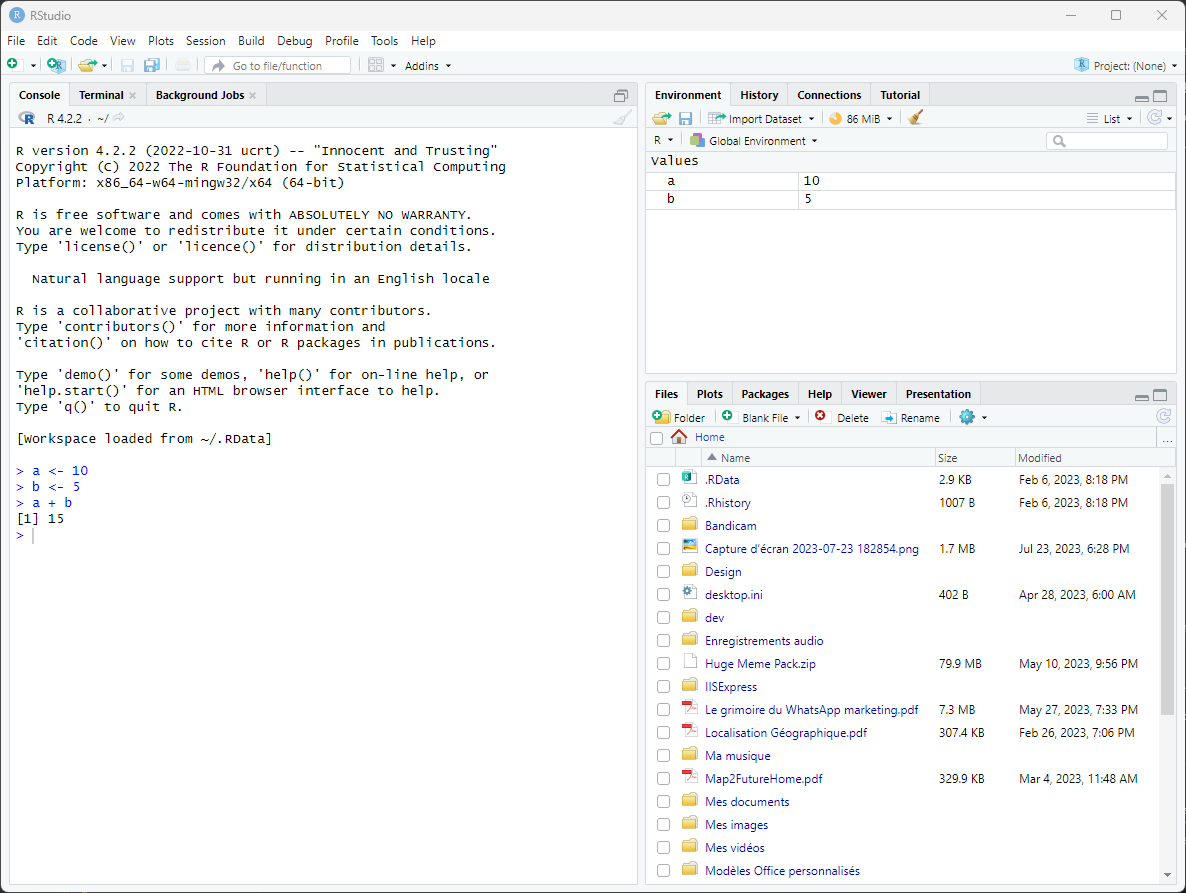
Task: Open the 86 MiB memory usage dropdown
Action: click(x=861, y=119)
